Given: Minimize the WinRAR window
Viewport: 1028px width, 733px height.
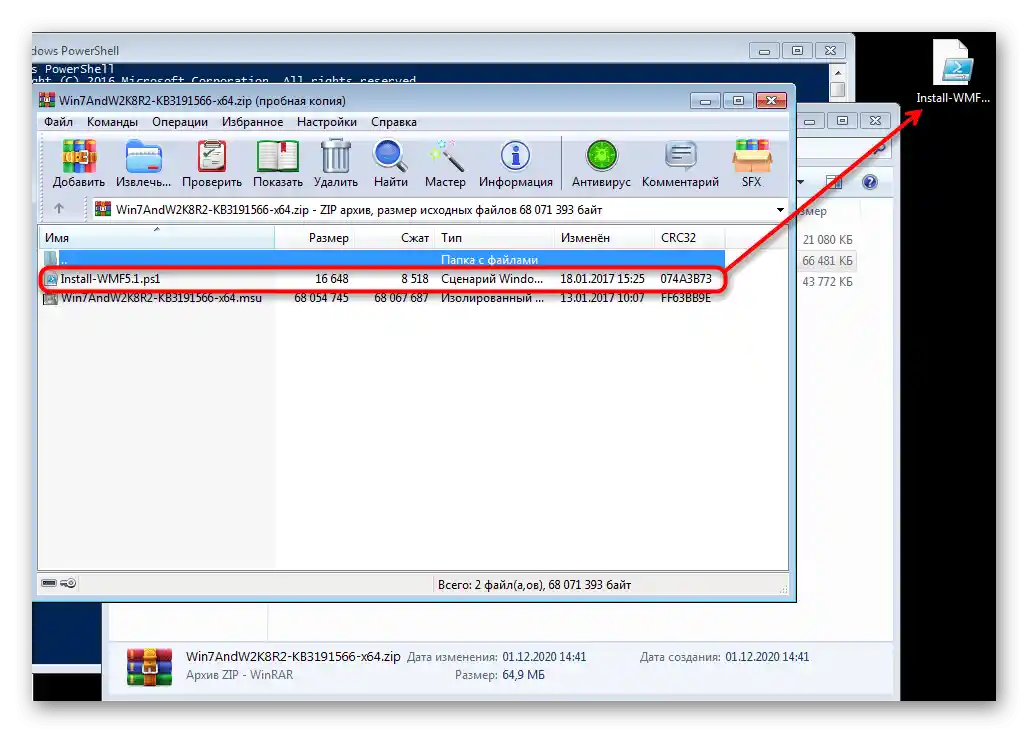Looking at the screenshot, I should (x=705, y=101).
